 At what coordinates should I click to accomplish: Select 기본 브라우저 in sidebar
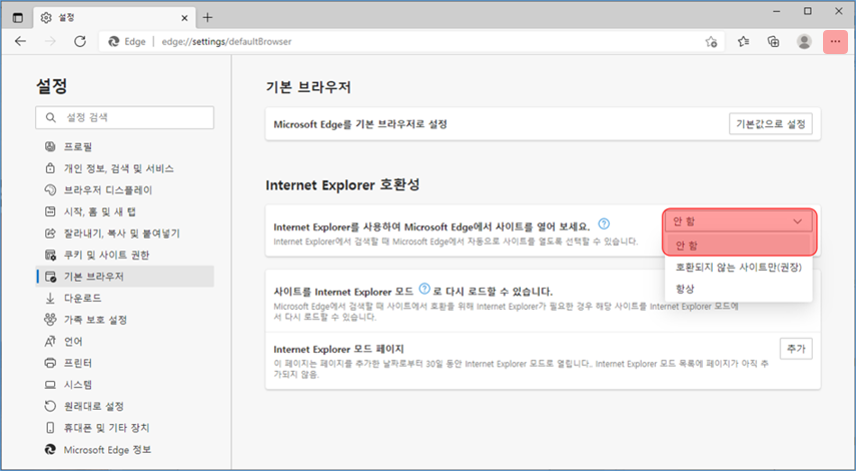(x=124, y=276)
